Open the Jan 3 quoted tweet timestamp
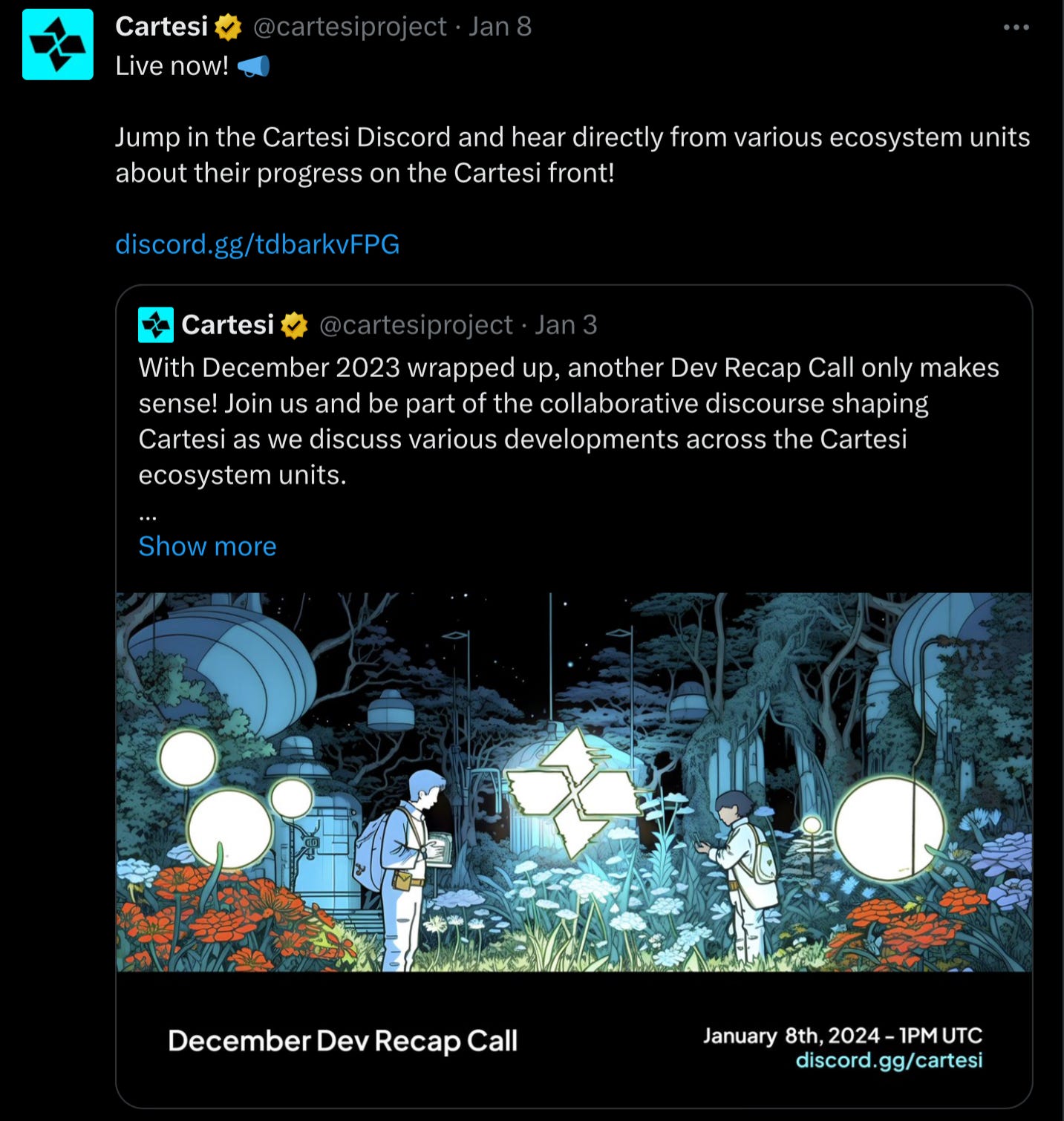The width and height of the screenshot is (1064, 1121). click(566, 325)
